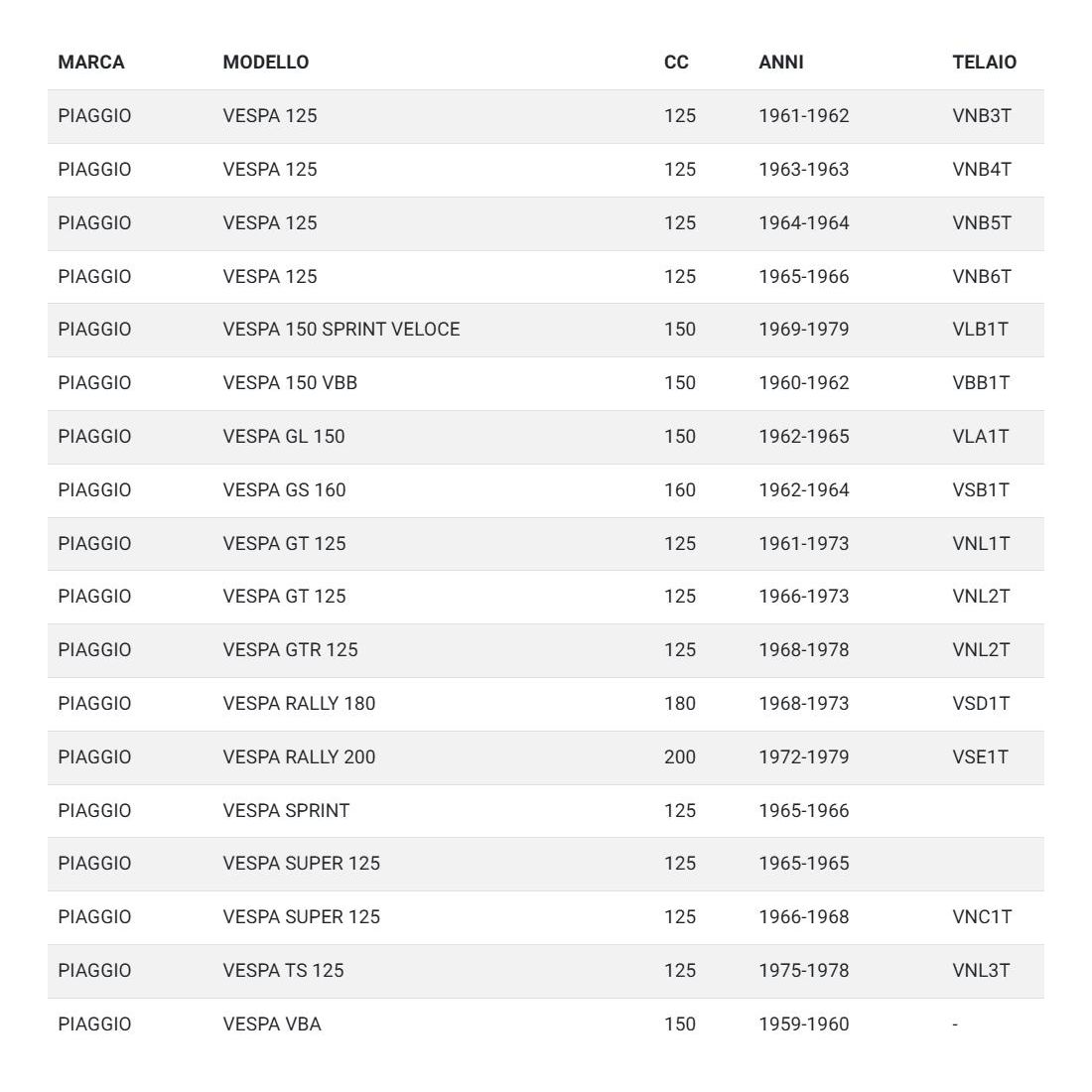Click the VESPA TS 125 model name
The width and height of the screenshot is (1092, 1092).
point(283,971)
